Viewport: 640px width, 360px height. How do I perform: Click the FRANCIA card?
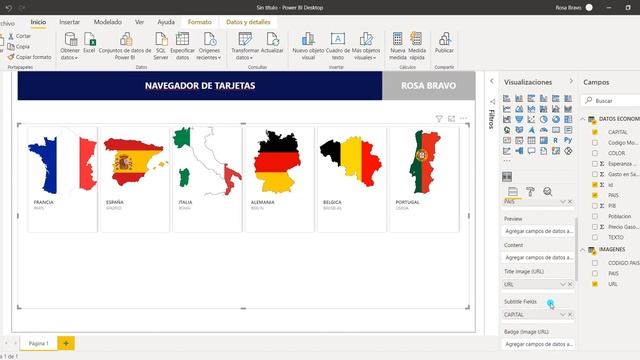(62, 180)
